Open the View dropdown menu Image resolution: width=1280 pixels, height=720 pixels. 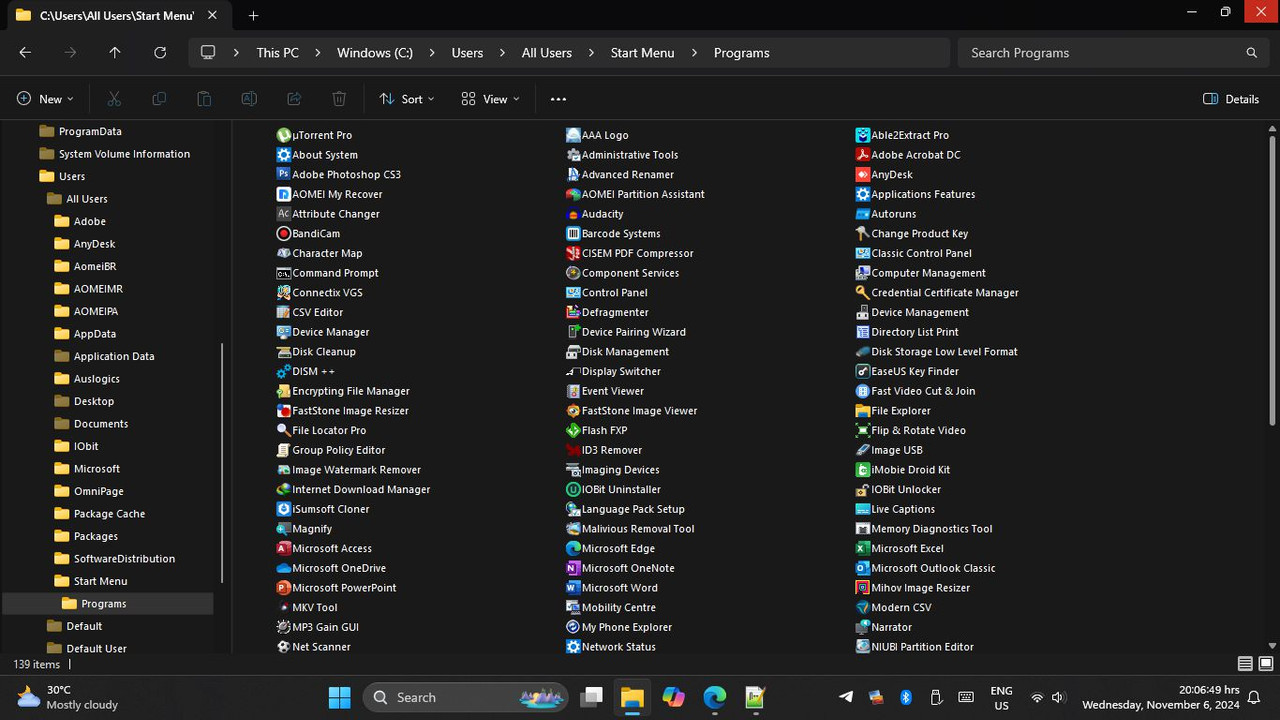[490, 99]
